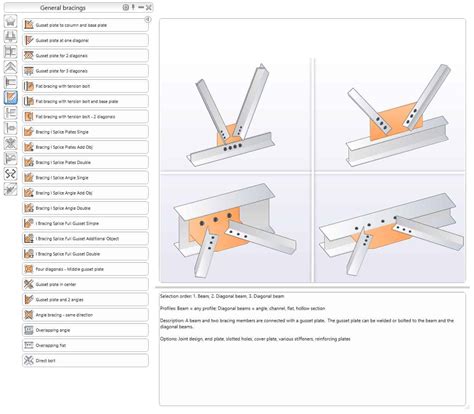Select the beam with side stubs category icon
Screen dimensions: 474x414
pyautogui.click(x=10, y=113)
